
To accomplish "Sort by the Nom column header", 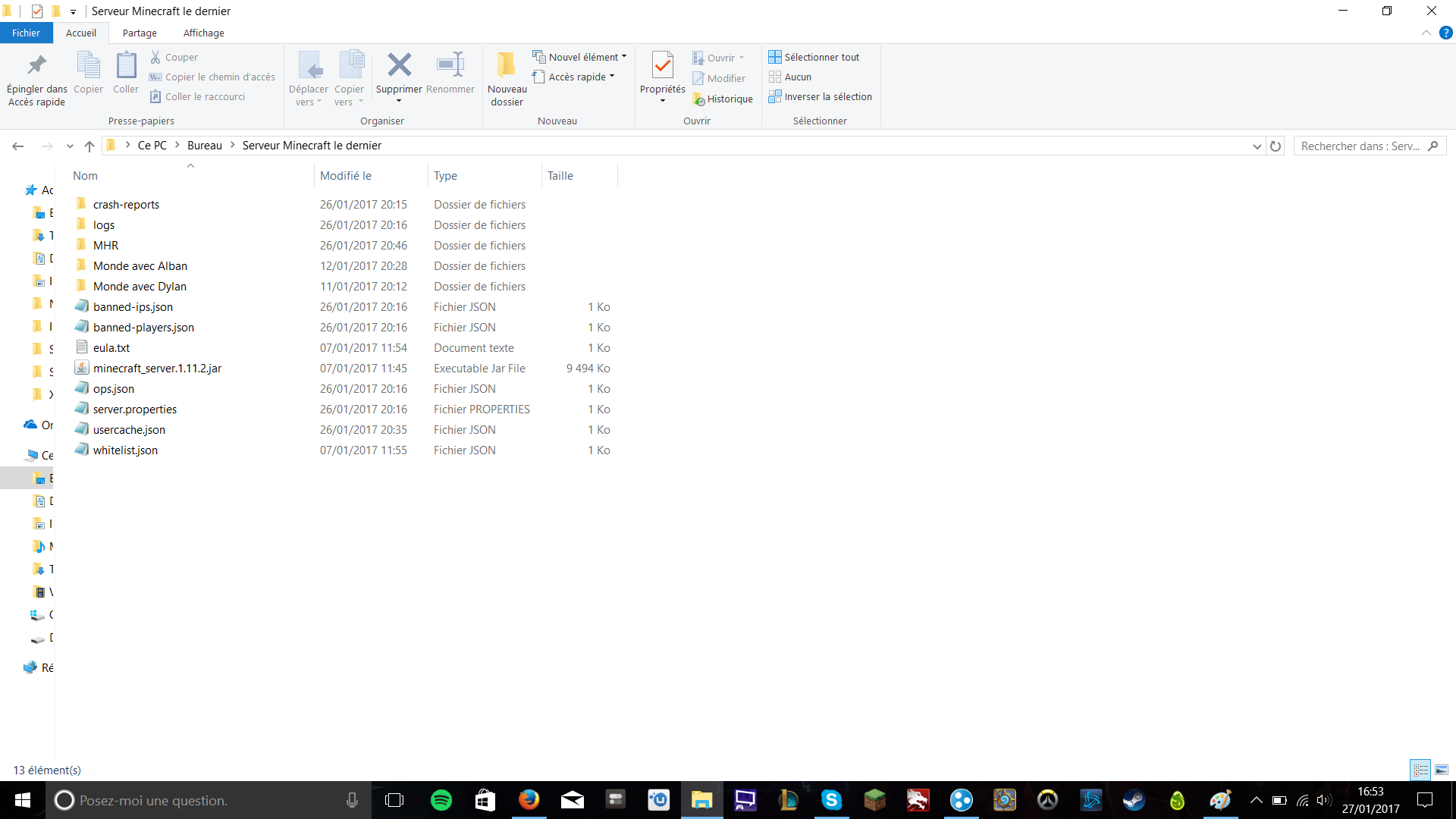I will pos(85,175).
